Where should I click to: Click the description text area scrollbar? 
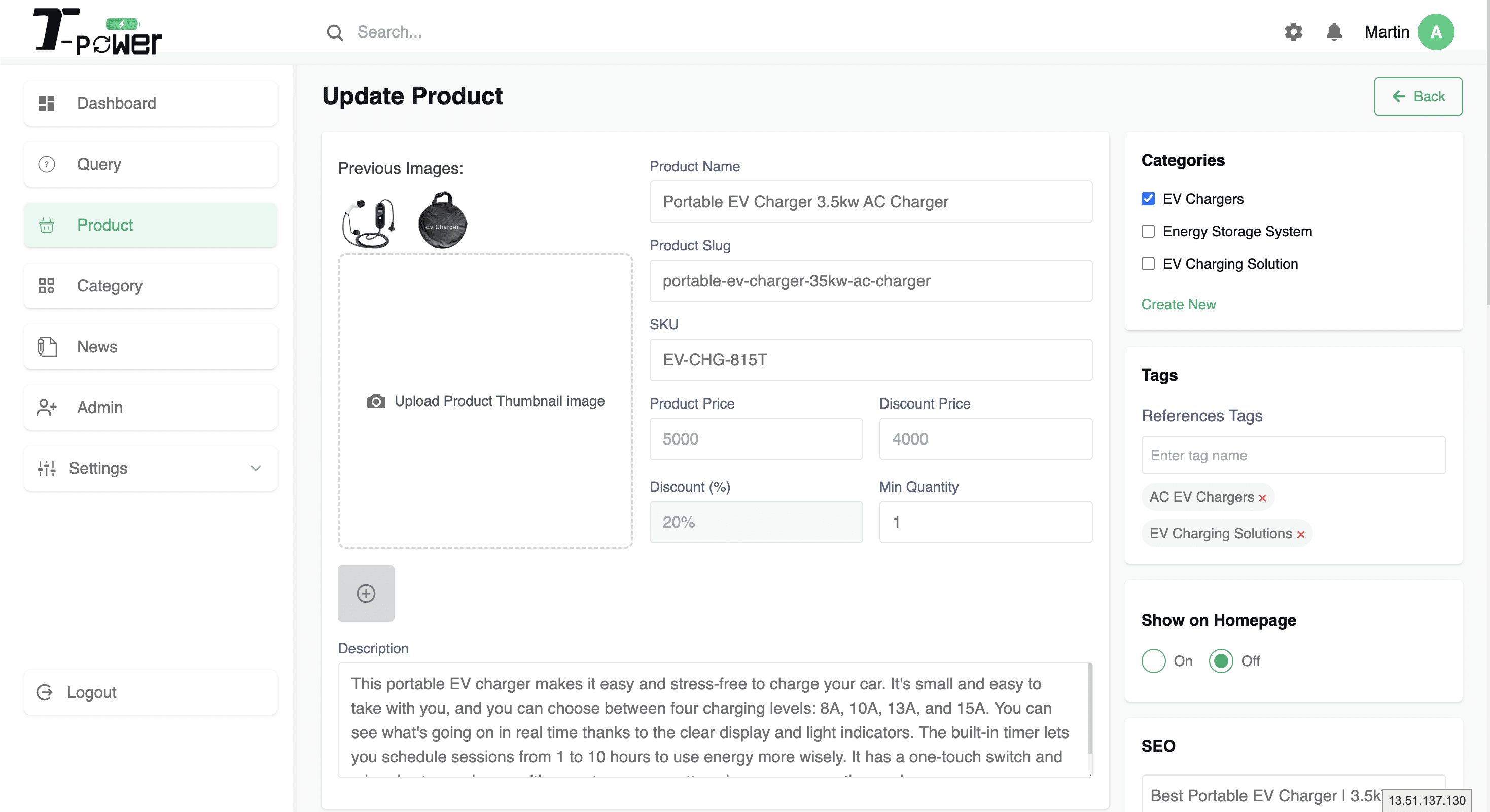point(1089,709)
